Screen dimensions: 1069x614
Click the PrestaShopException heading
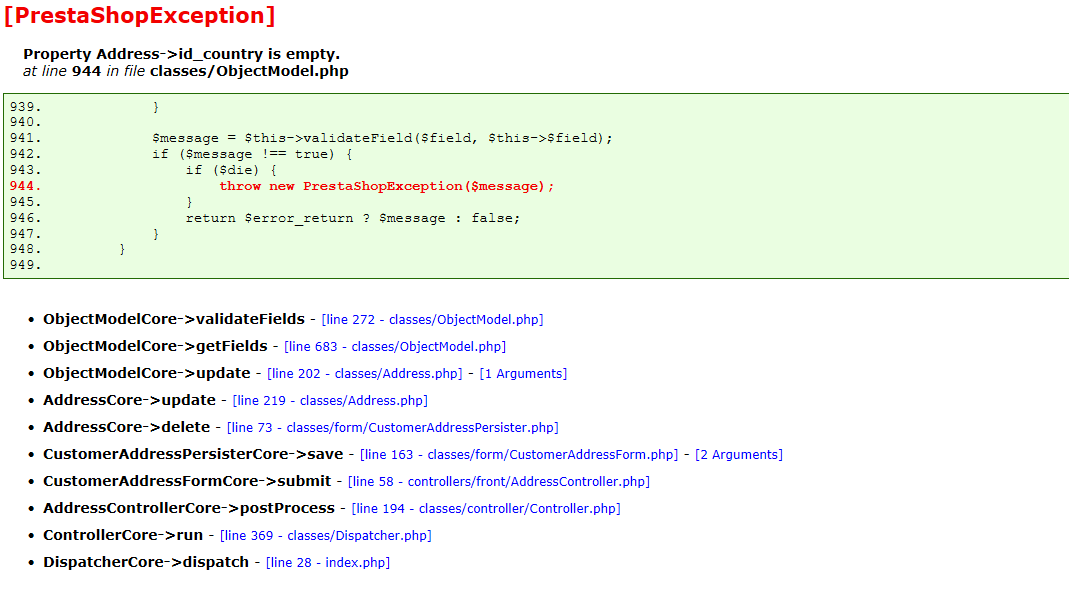click(x=140, y=16)
